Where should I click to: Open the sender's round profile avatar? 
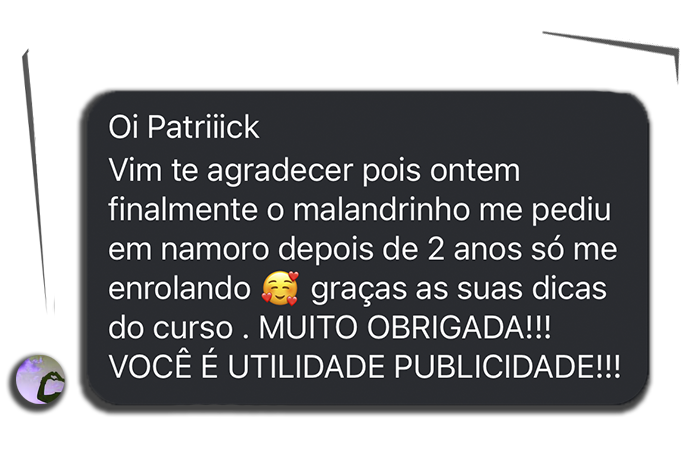pos(40,380)
